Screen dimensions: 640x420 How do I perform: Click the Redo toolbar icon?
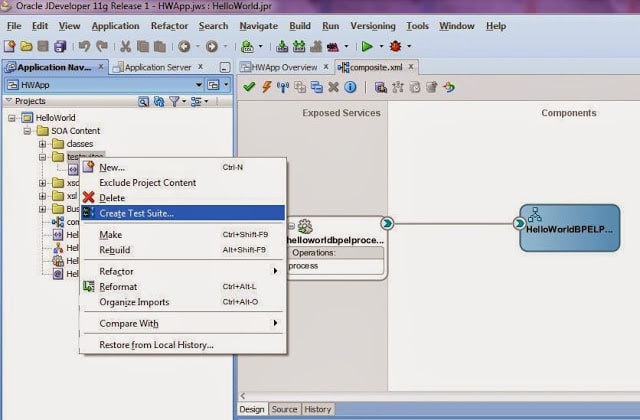click(x=102, y=46)
